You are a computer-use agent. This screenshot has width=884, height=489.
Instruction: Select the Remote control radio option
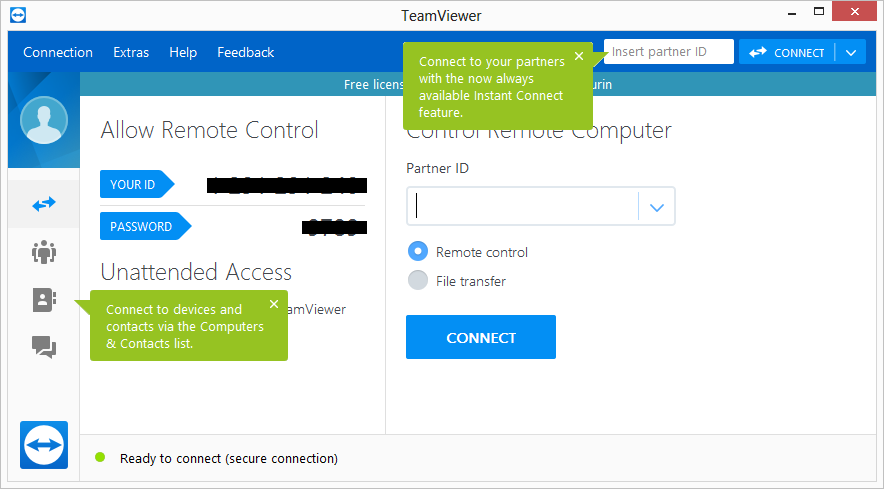(418, 252)
